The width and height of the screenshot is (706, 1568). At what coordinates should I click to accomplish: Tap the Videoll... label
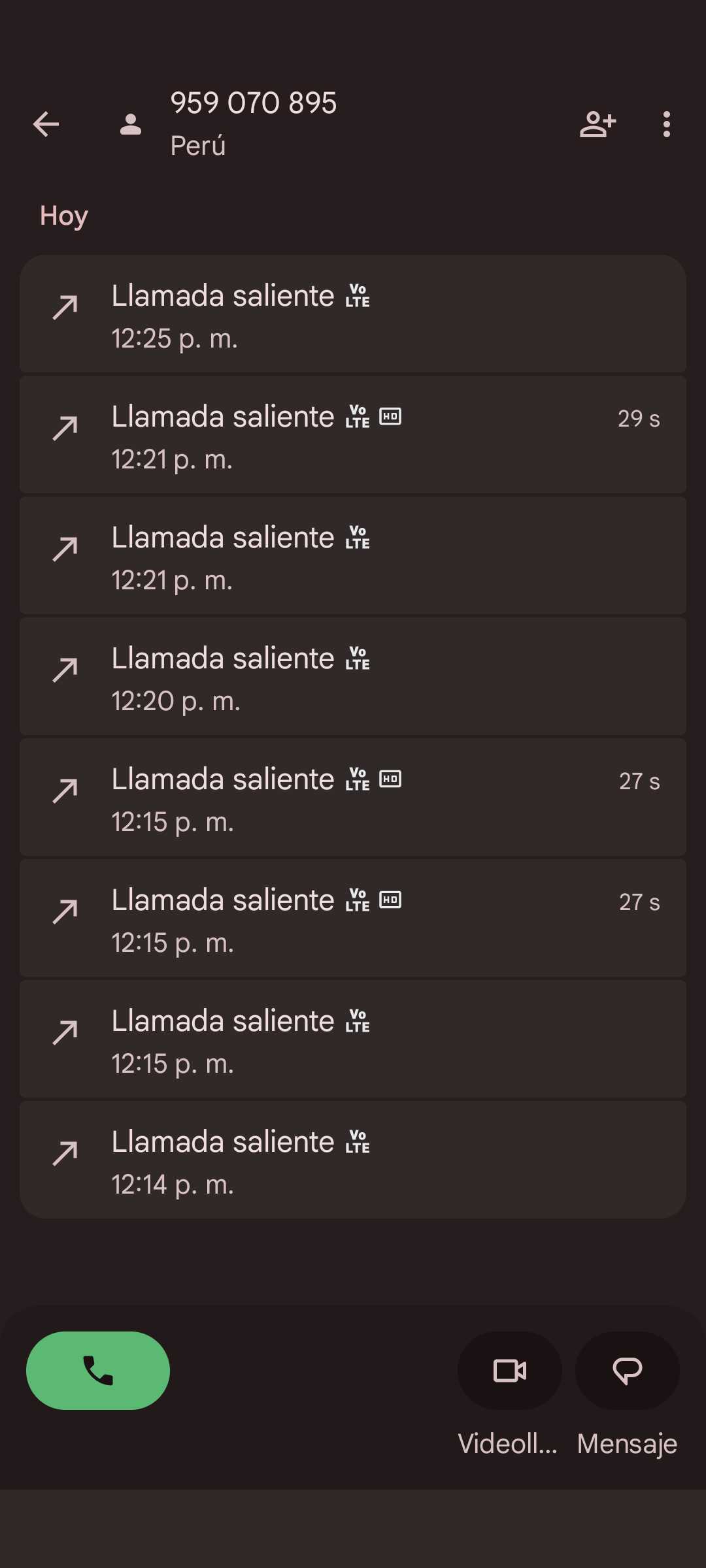pos(507,1444)
